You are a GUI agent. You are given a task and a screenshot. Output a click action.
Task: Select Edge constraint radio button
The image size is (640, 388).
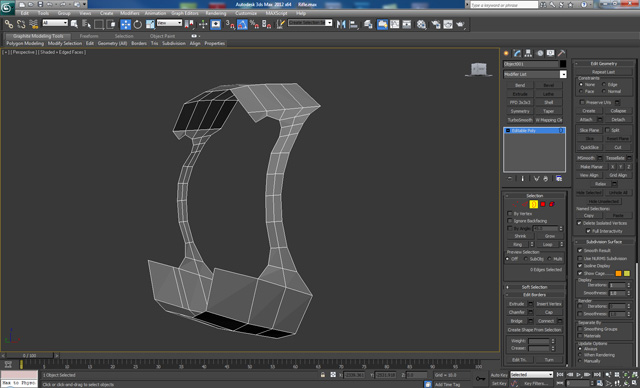pos(604,84)
